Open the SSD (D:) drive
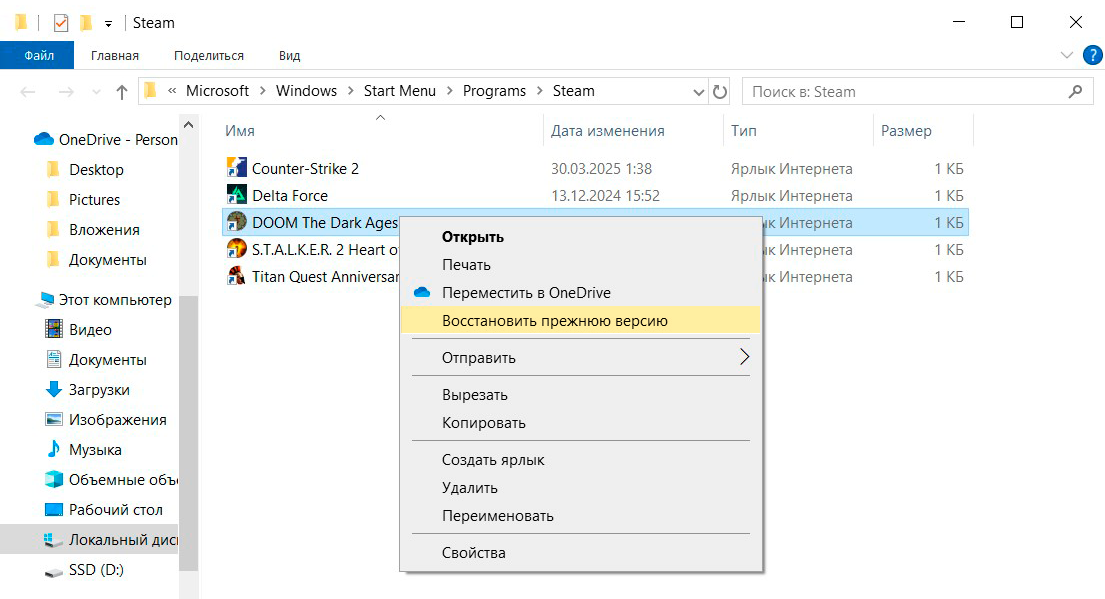Viewport: 1105px width, 599px height. coord(96,570)
